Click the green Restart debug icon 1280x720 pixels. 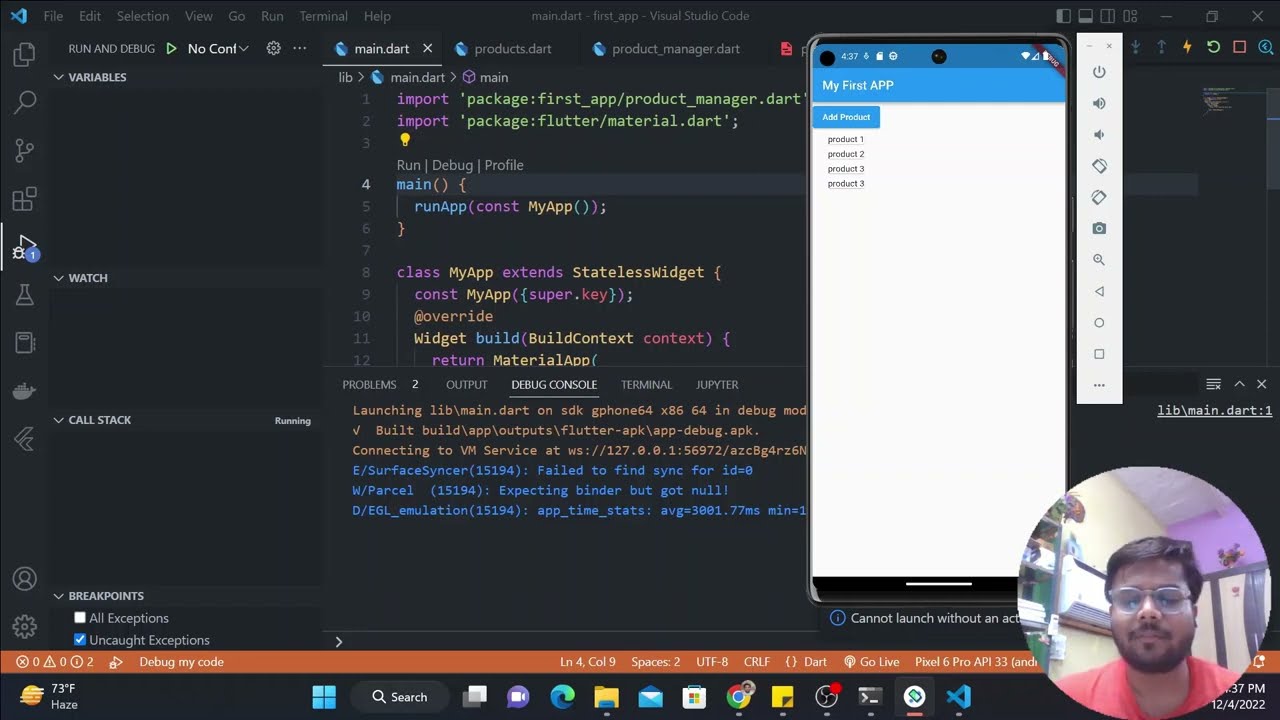point(1213,47)
